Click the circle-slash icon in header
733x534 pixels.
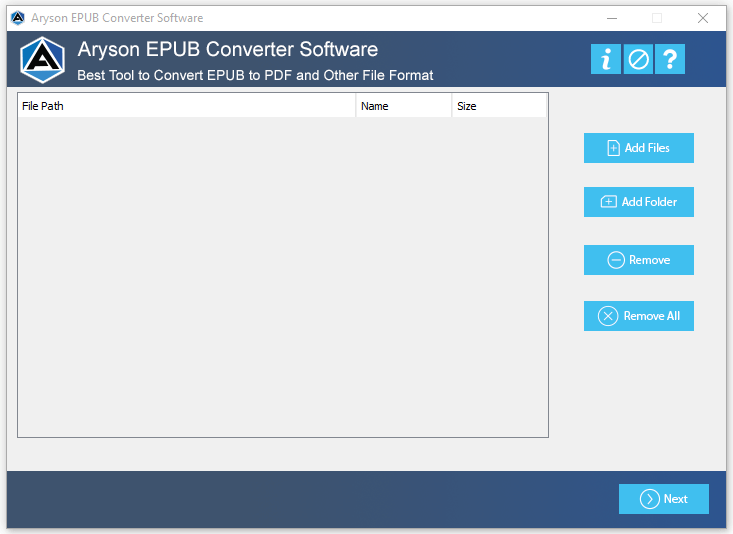pos(638,59)
